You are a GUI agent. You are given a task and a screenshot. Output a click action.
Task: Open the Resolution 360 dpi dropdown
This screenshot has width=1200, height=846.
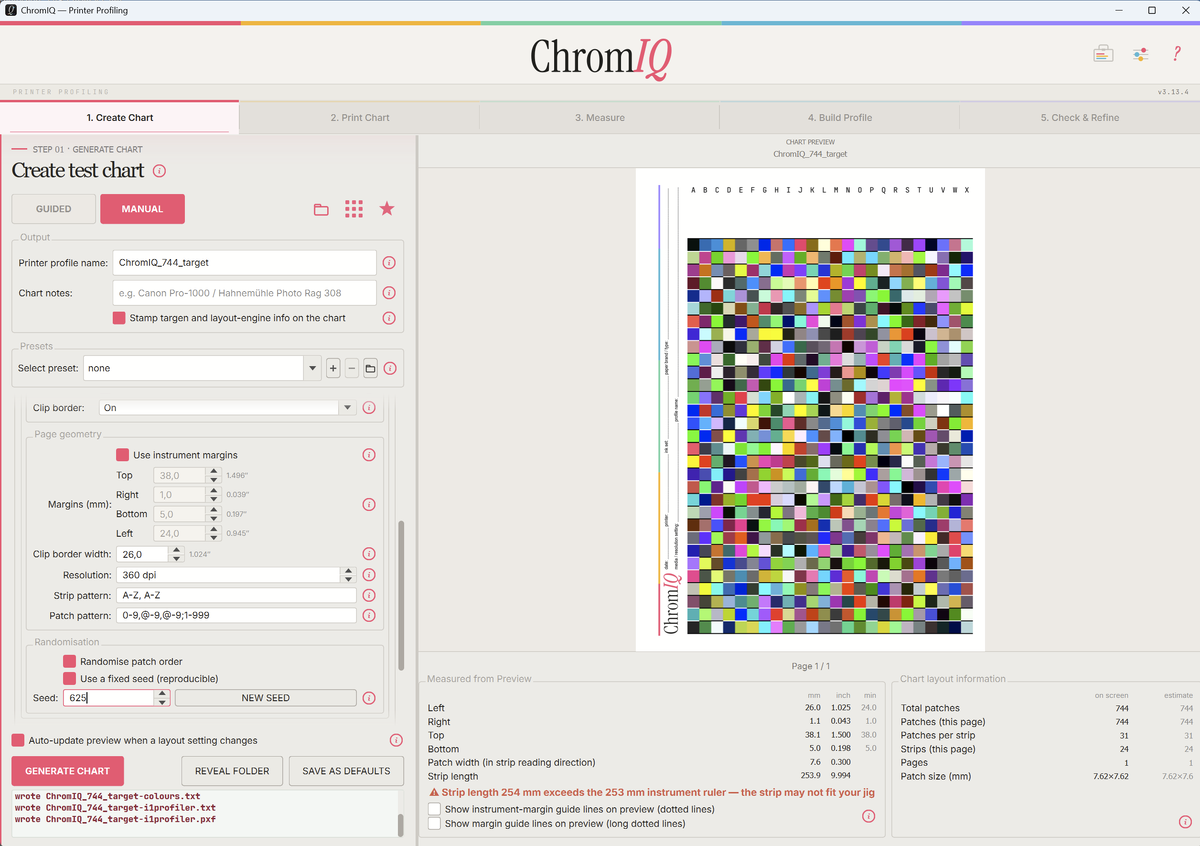pyautogui.click(x=348, y=575)
